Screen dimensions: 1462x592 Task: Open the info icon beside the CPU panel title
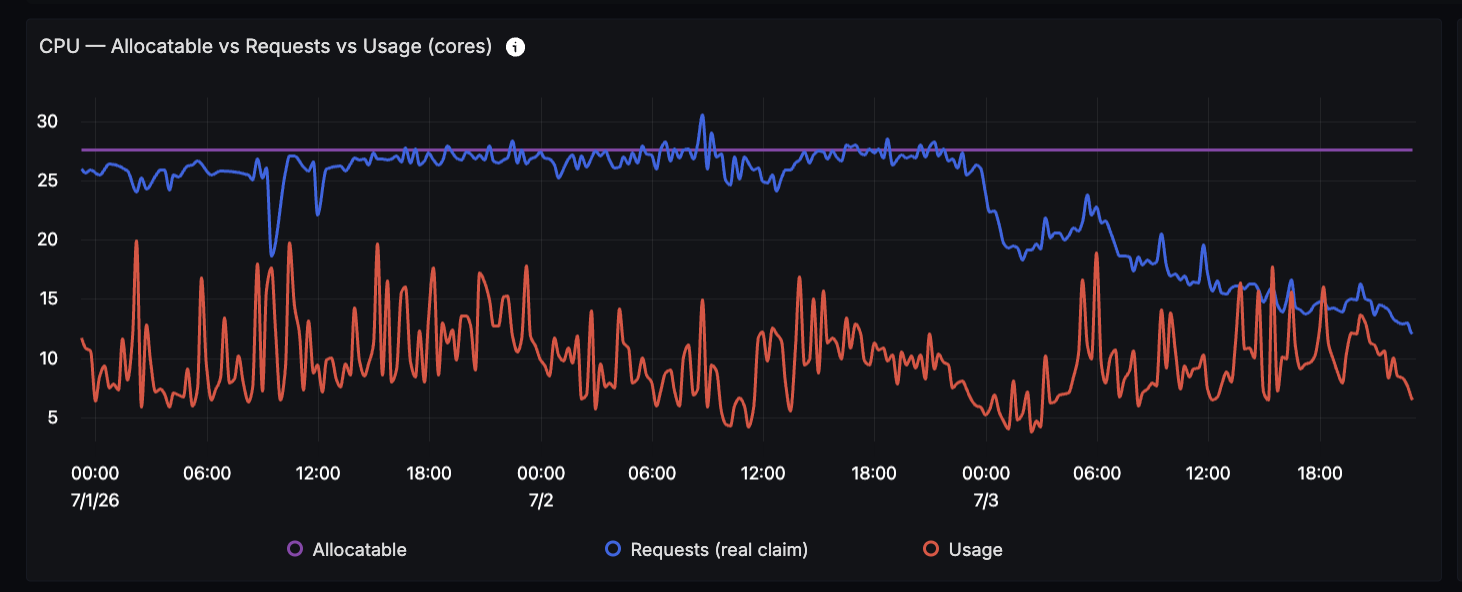pyautogui.click(x=516, y=47)
